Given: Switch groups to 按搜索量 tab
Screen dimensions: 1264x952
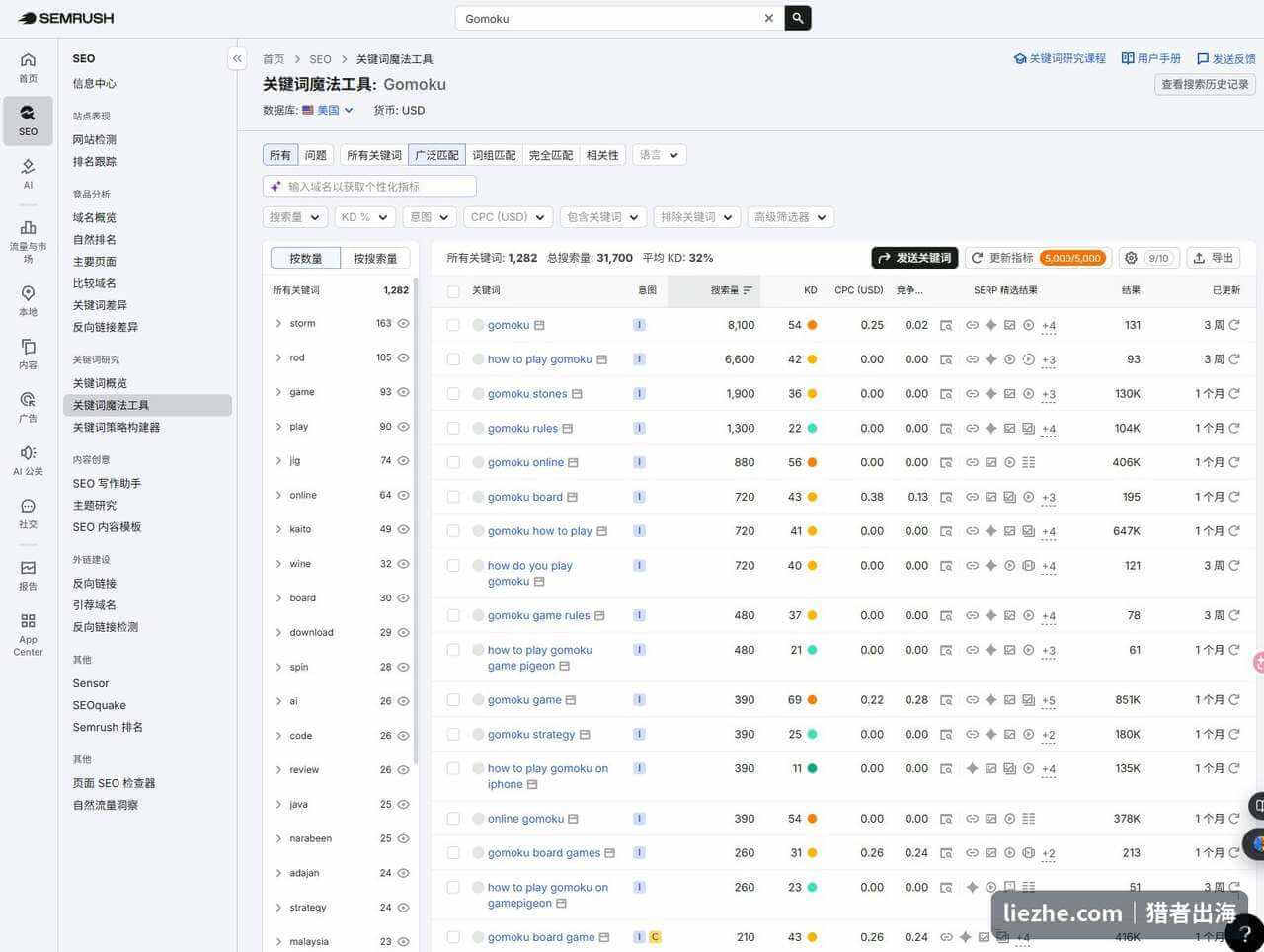Looking at the screenshot, I should point(375,258).
